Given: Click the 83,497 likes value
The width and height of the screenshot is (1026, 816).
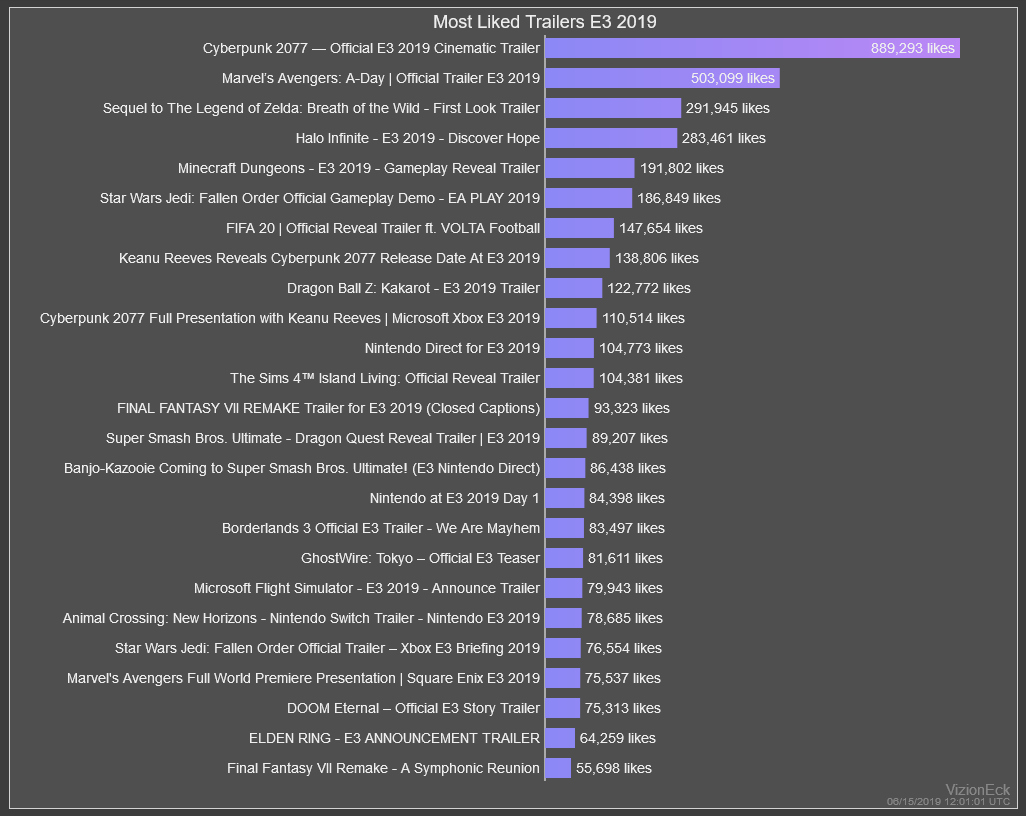Looking at the screenshot, I should pyautogui.click(x=626, y=528).
